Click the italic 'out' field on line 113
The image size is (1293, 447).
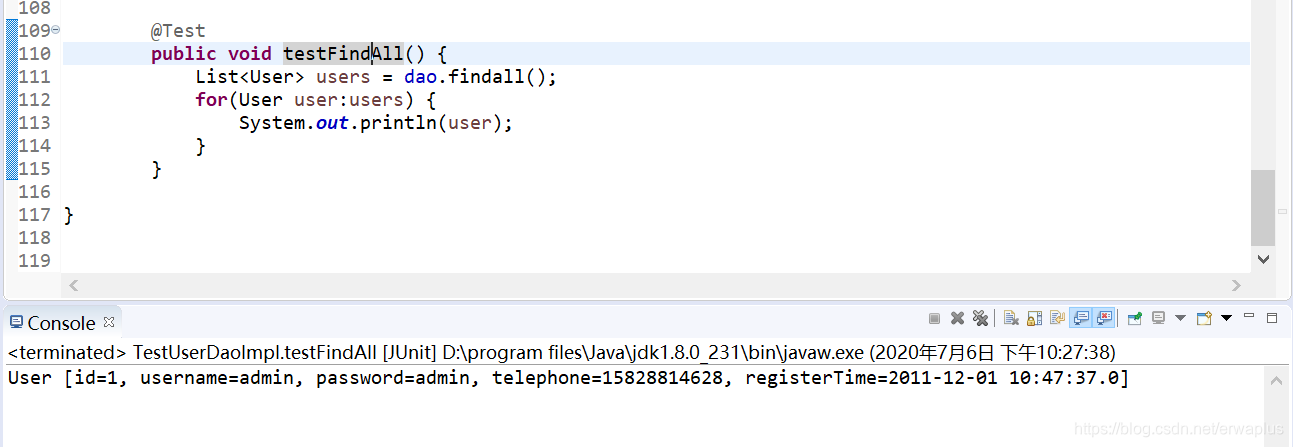332,123
